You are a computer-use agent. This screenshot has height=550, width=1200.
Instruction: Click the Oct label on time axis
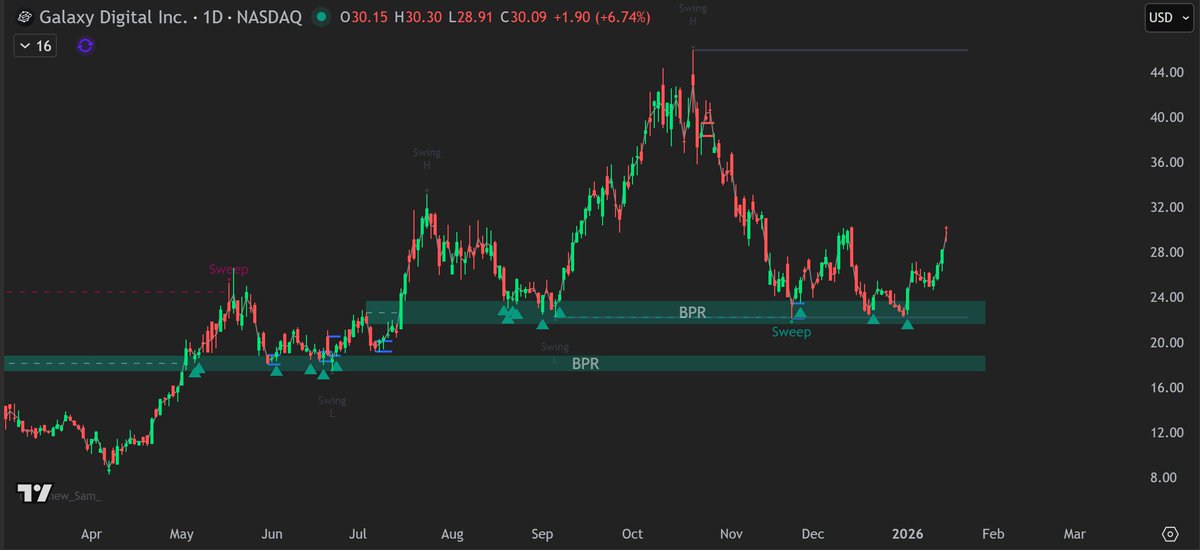click(x=632, y=534)
